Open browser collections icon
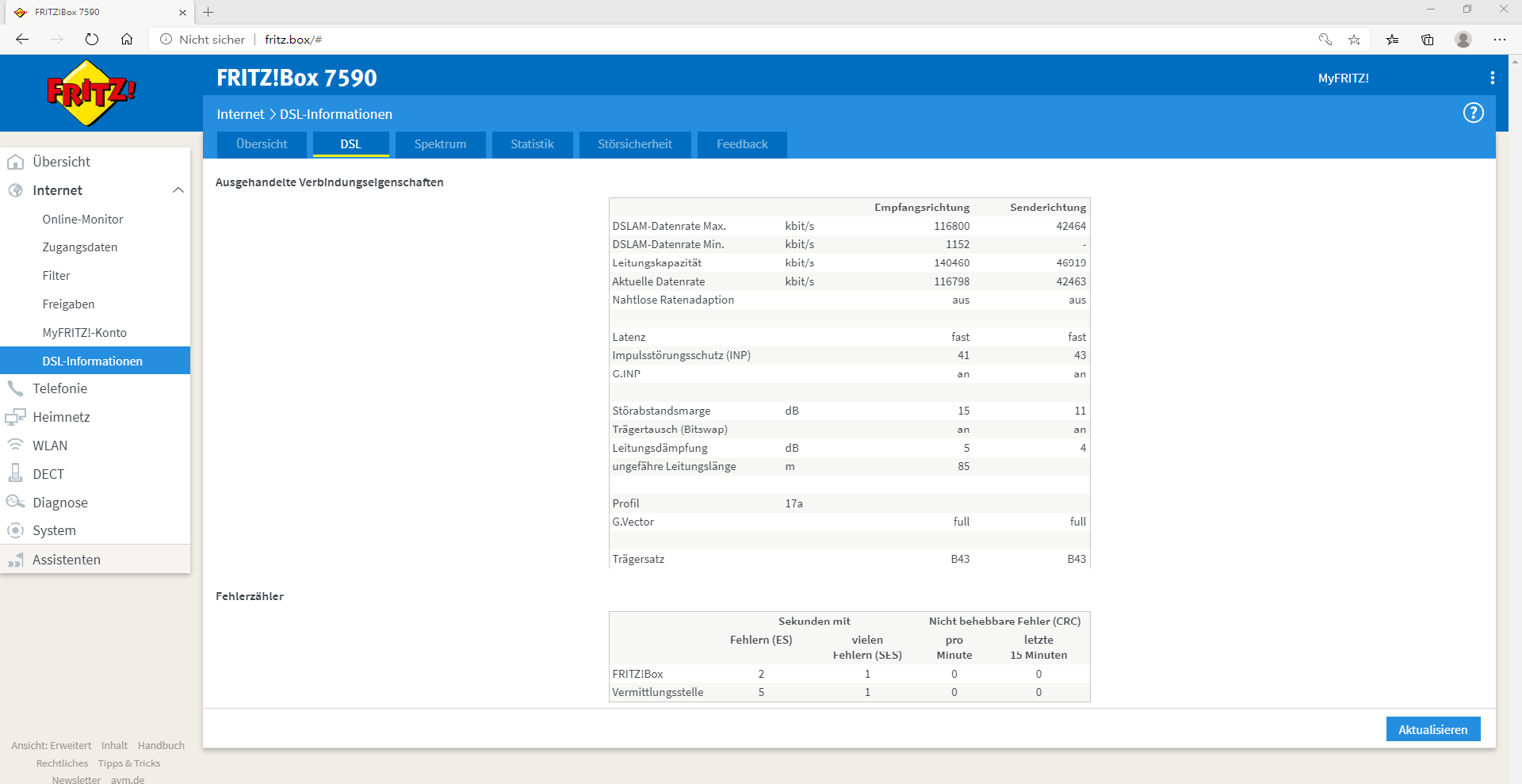 point(1428,39)
